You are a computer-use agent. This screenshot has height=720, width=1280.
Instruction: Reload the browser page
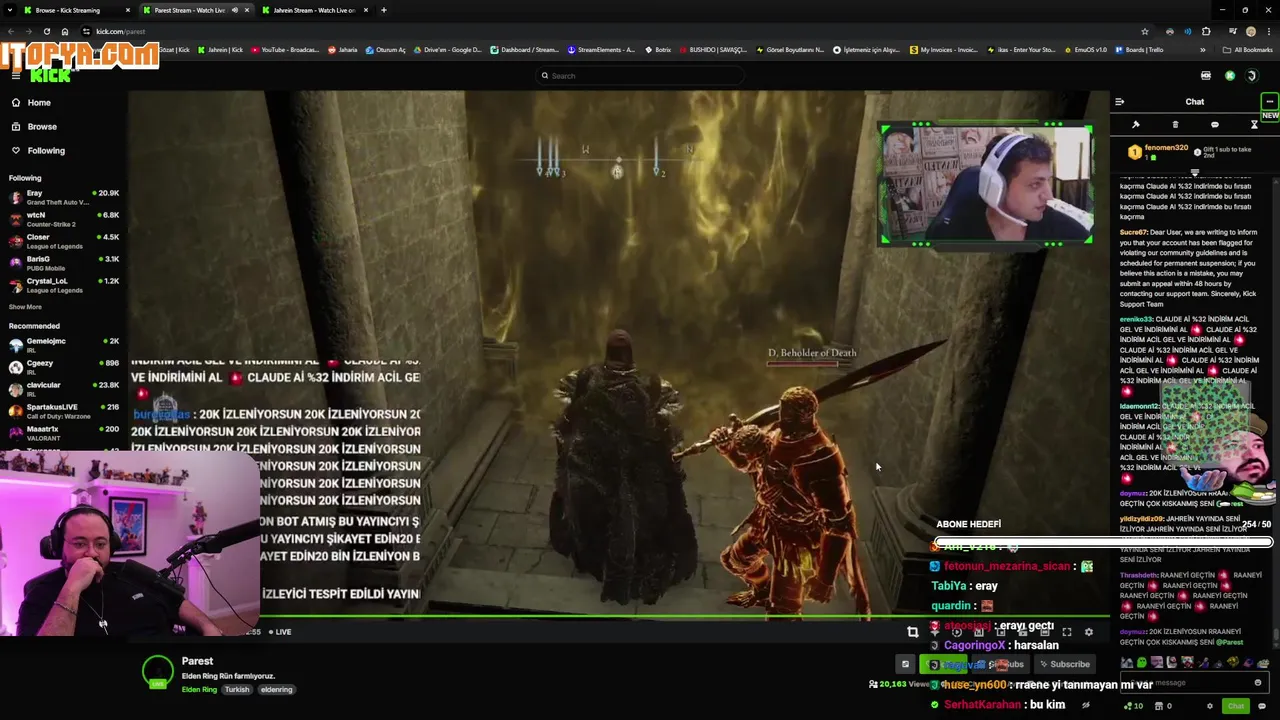pyautogui.click(x=47, y=31)
